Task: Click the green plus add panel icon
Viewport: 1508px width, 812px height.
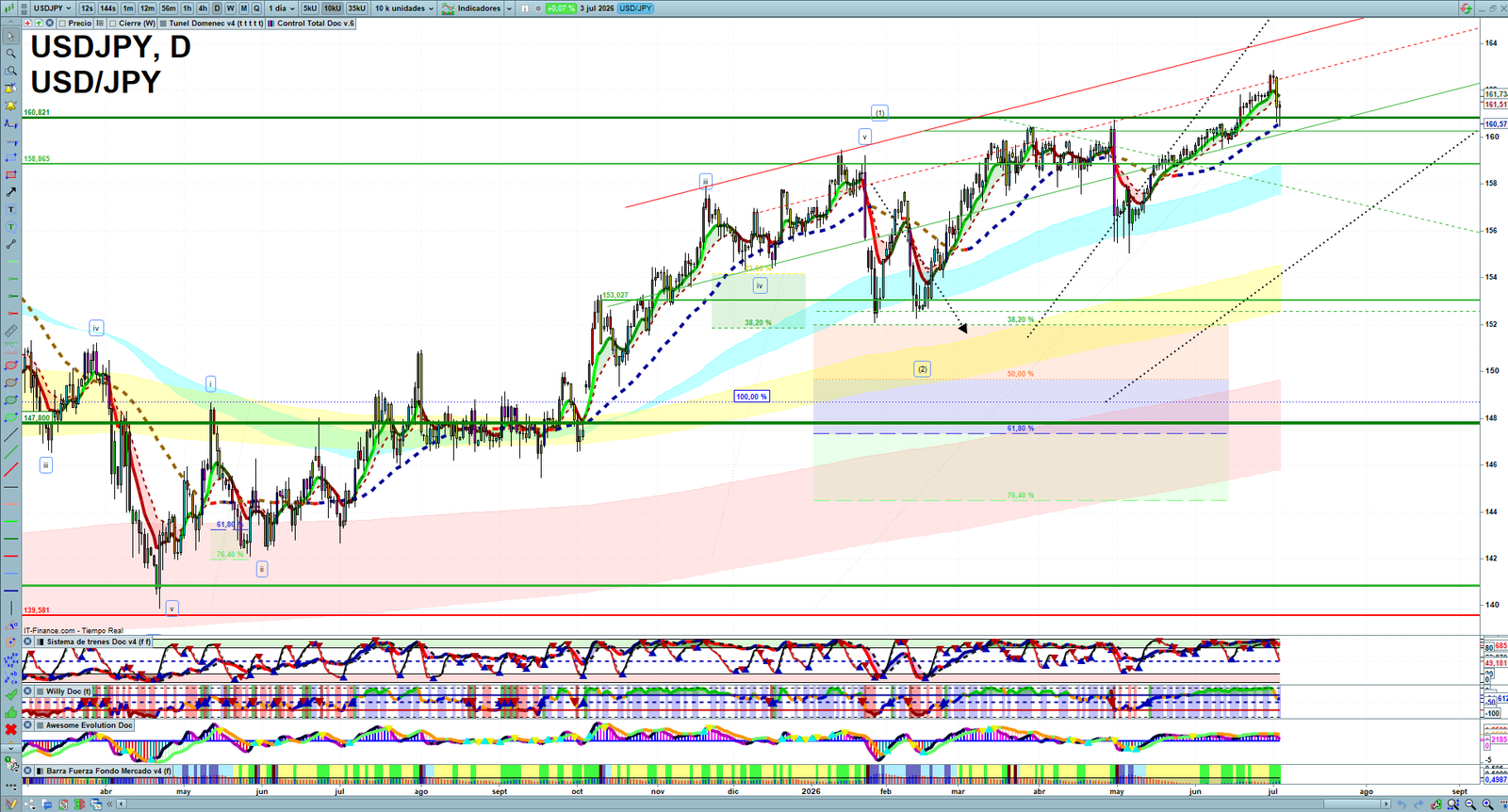Action: (39, 23)
